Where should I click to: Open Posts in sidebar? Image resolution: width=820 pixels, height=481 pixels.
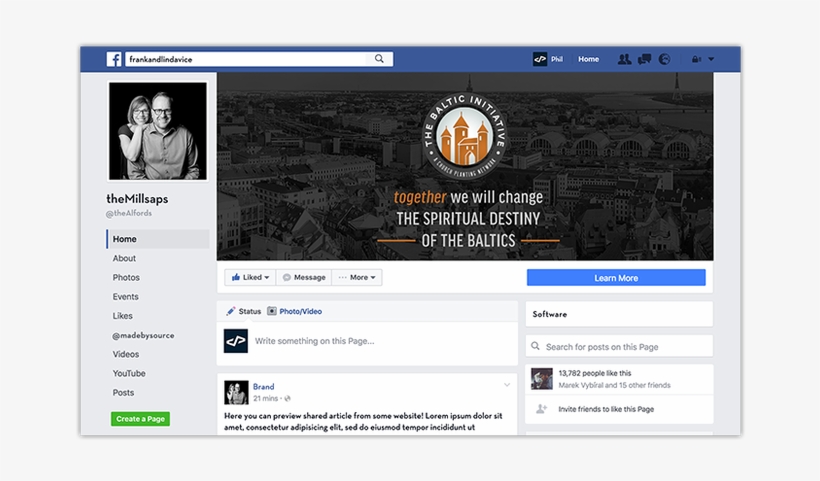pos(123,393)
